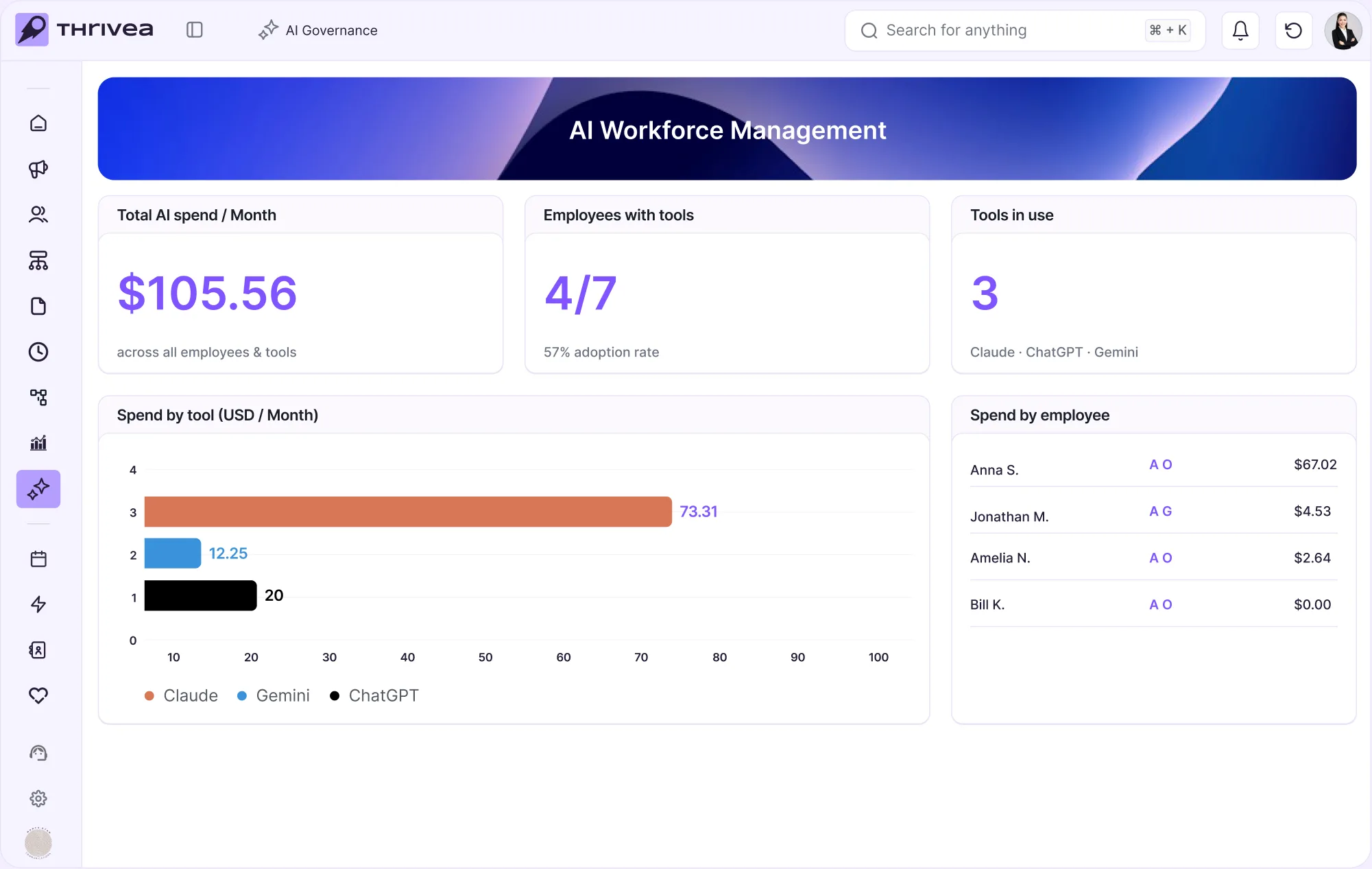Click the Spend by employee heading
The image size is (1372, 869).
[1039, 415]
